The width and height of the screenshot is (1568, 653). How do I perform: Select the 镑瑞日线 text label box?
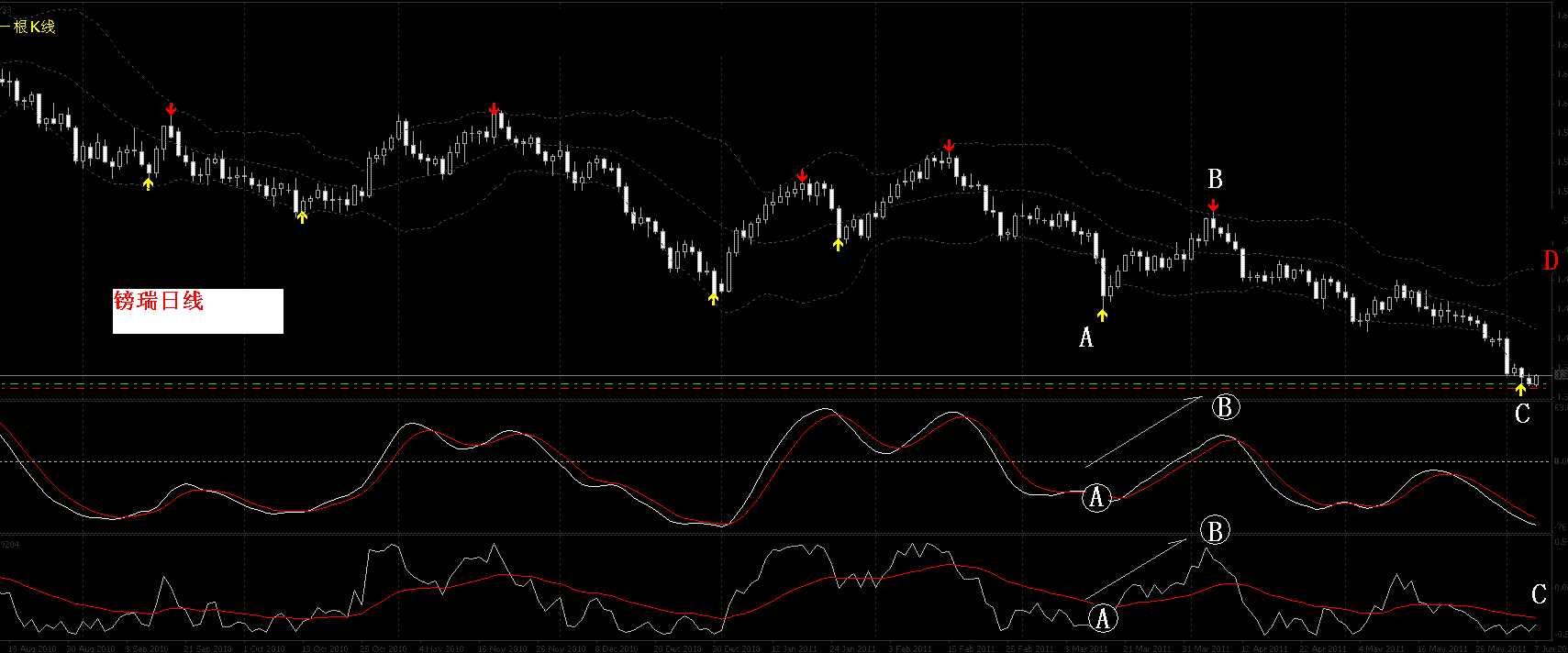[197, 311]
